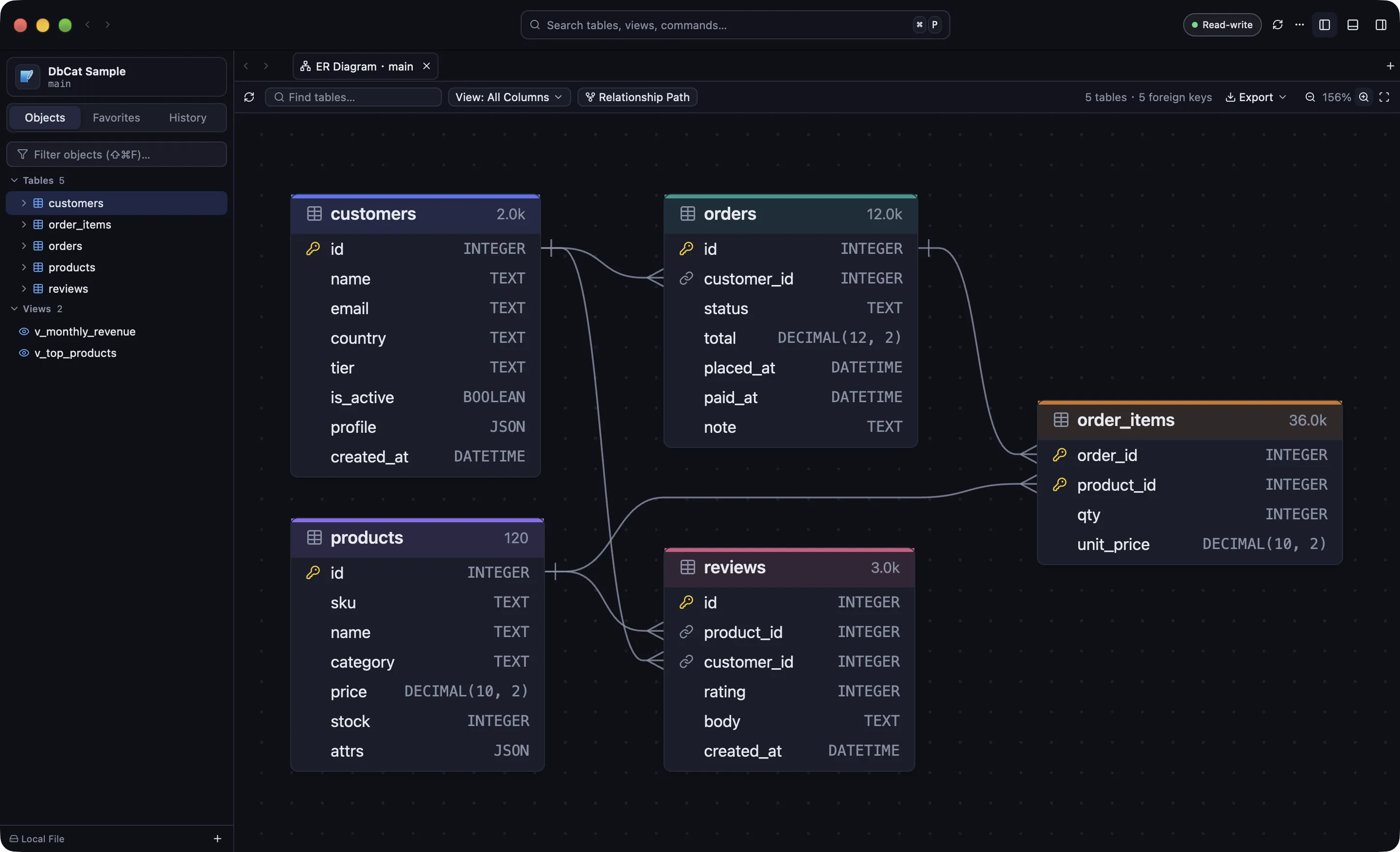The width and height of the screenshot is (1400, 852).
Task: Go forward with the title bar arrow
Action: [107, 24]
